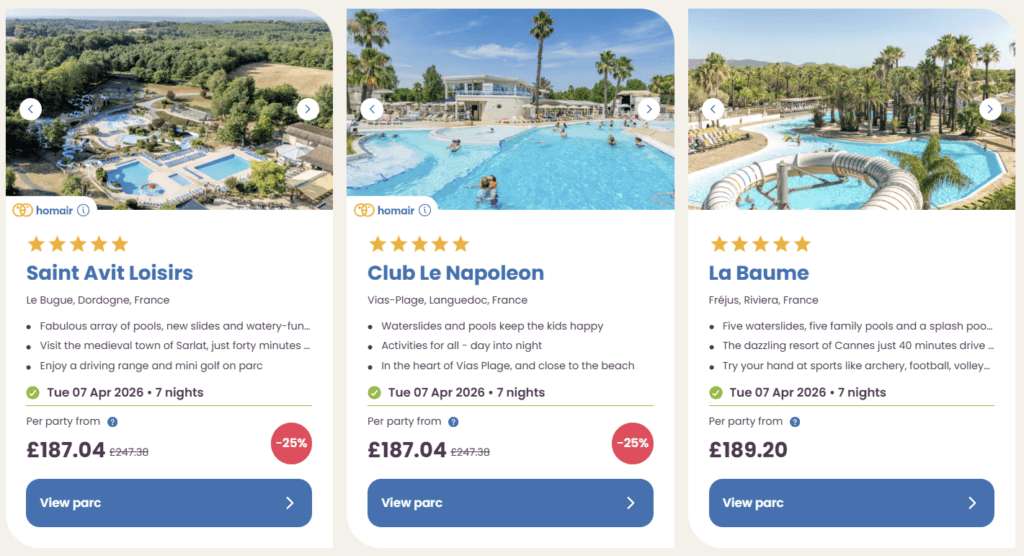The width and height of the screenshot is (1024, 556).
Task: Open the Saint Avit Loisirs title link
Action: [x=110, y=273]
